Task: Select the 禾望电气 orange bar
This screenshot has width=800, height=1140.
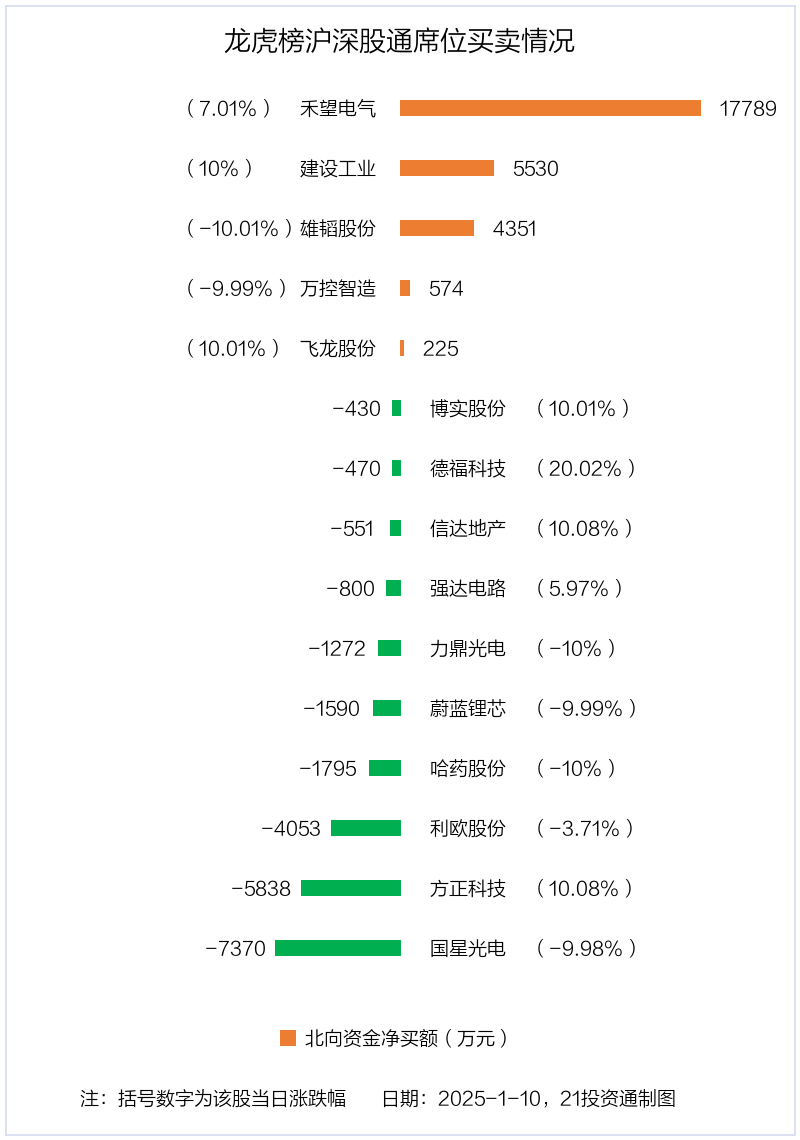Action: coord(551,108)
